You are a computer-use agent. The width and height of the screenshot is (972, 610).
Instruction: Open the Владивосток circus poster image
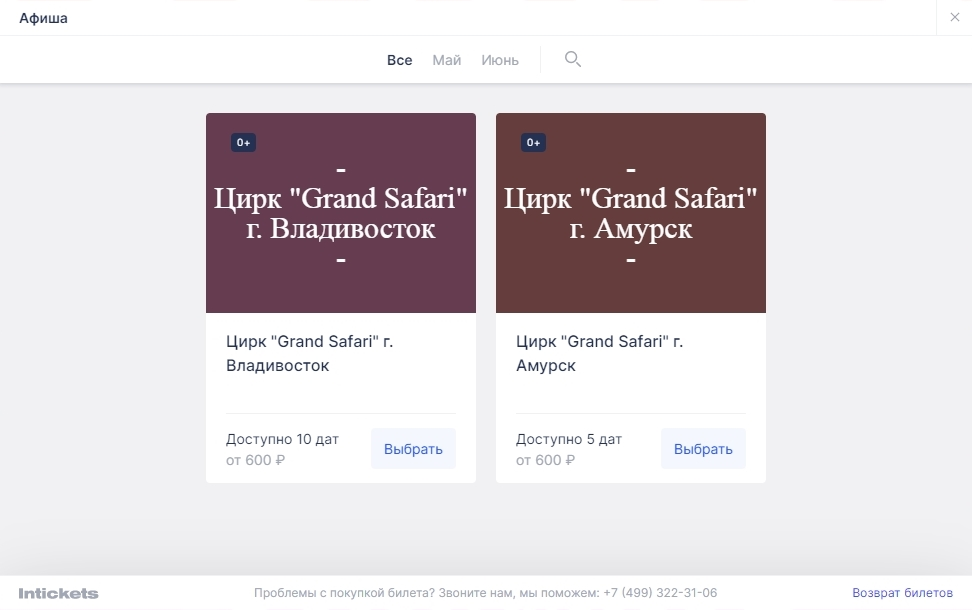(x=340, y=213)
